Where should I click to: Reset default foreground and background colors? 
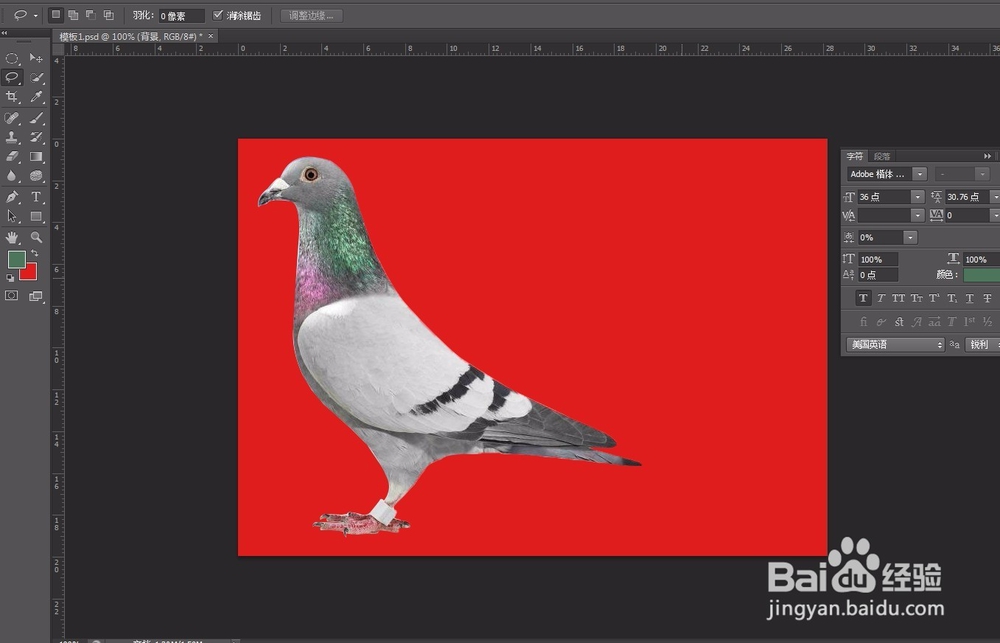(x=10, y=277)
